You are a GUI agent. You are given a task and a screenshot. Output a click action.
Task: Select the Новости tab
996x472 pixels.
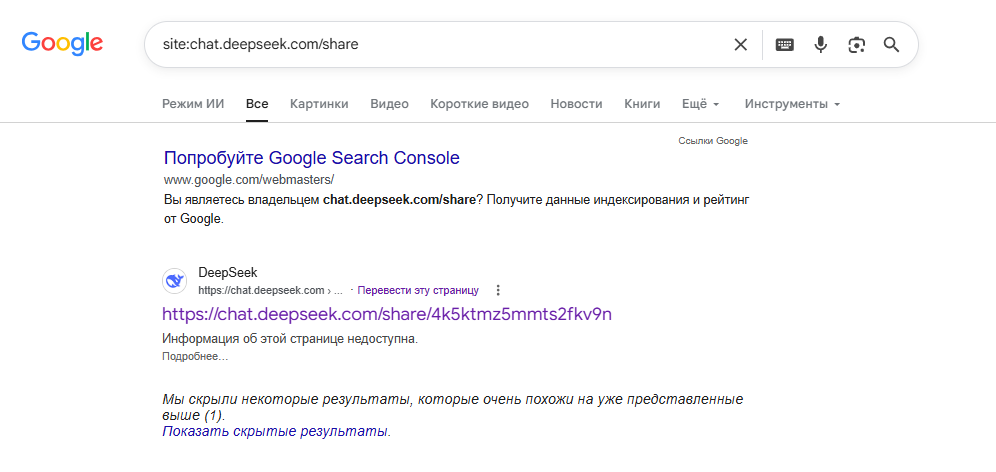tap(576, 104)
